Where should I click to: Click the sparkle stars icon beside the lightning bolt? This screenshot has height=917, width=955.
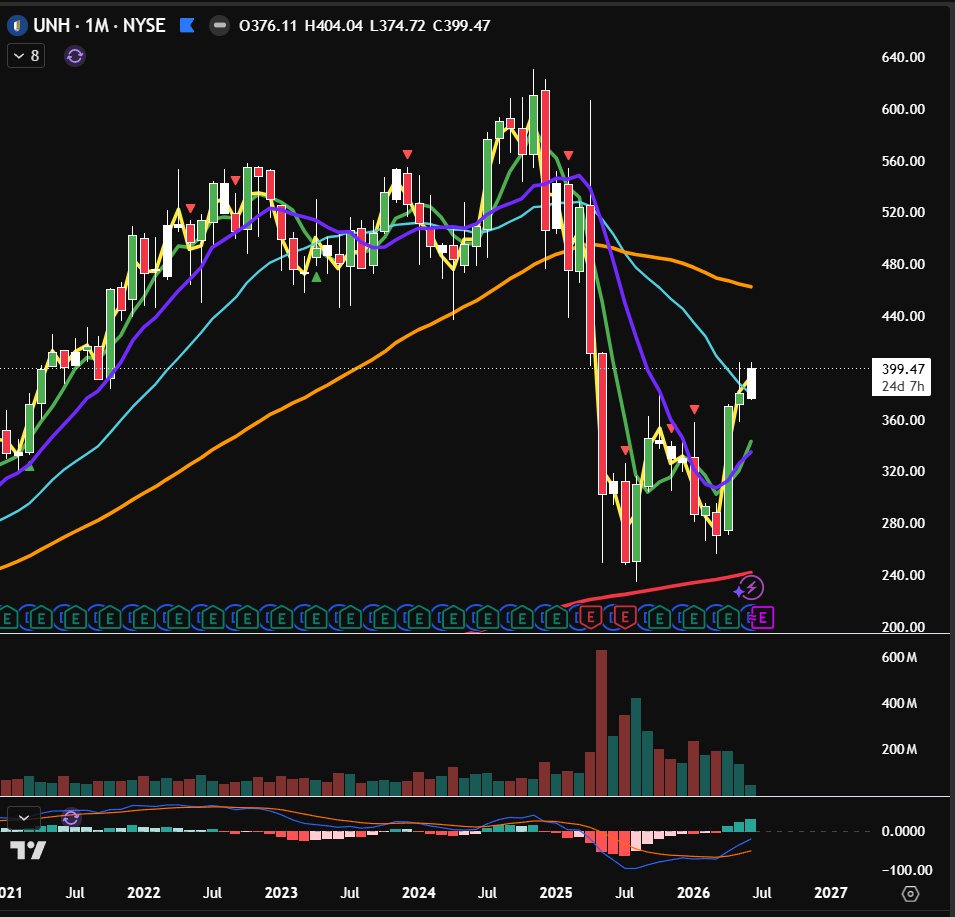click(x=739, y=591)
